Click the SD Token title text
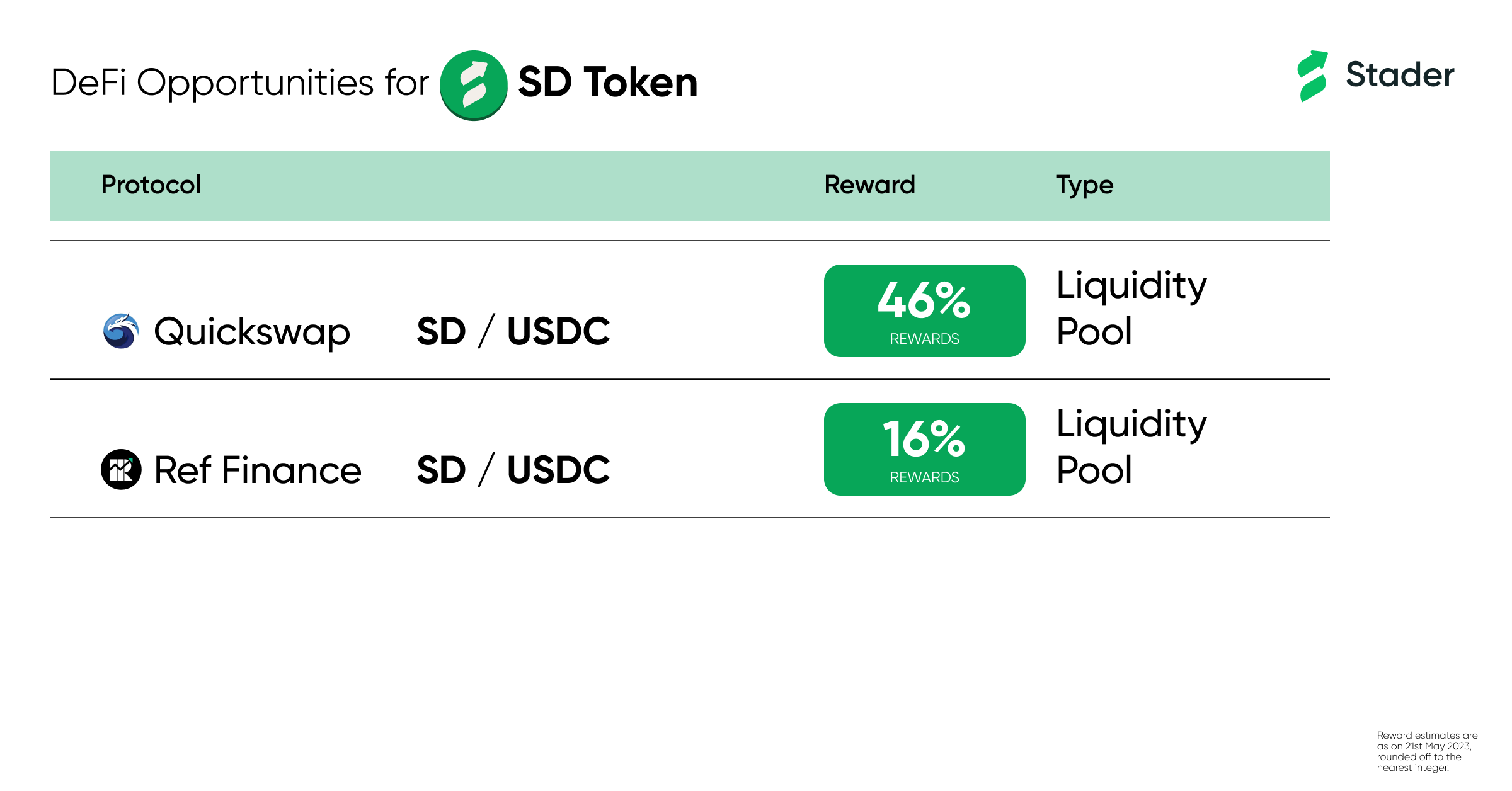 608,82
